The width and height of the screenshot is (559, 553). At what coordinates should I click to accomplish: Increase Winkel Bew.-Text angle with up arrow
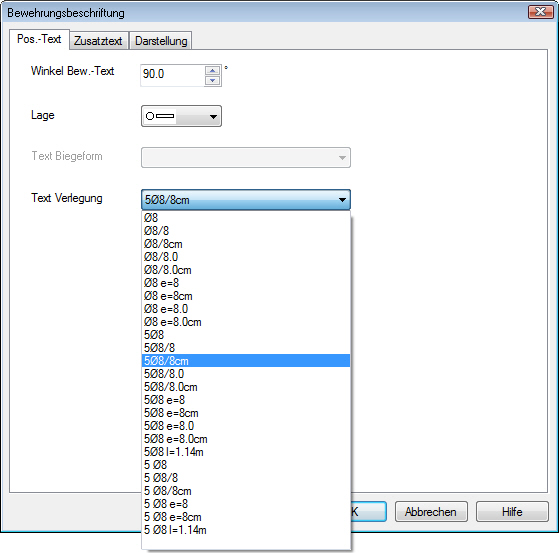(212, 71)
